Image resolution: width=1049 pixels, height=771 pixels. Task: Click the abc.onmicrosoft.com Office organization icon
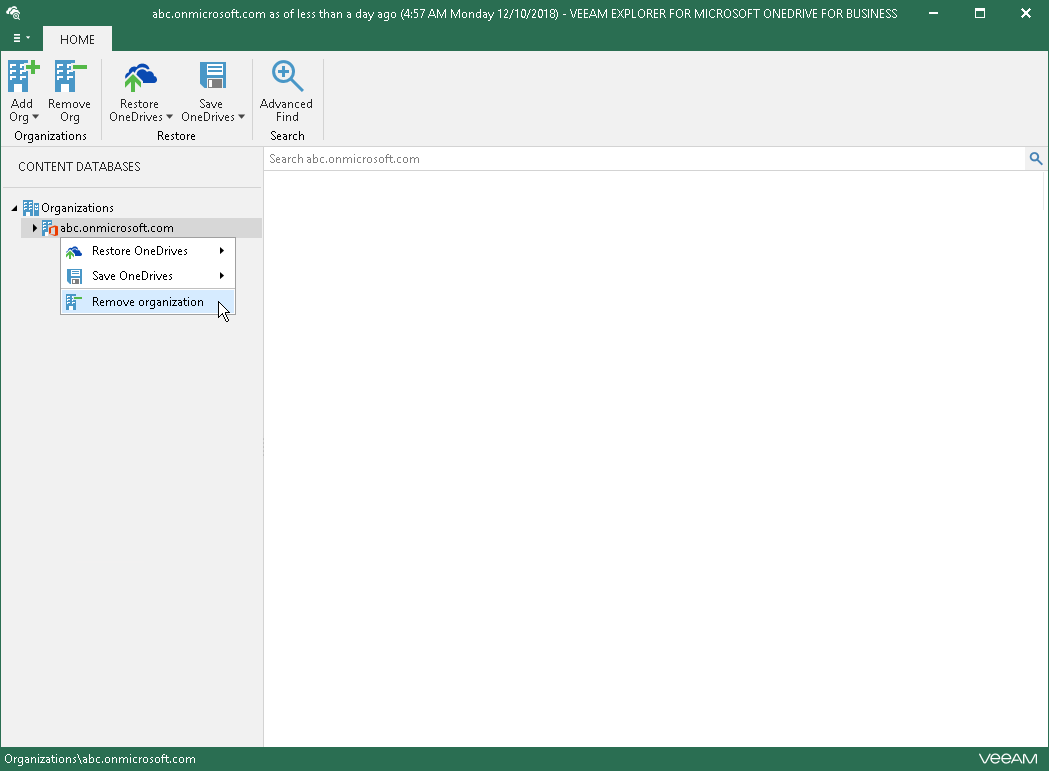click(x=50, y=228)
